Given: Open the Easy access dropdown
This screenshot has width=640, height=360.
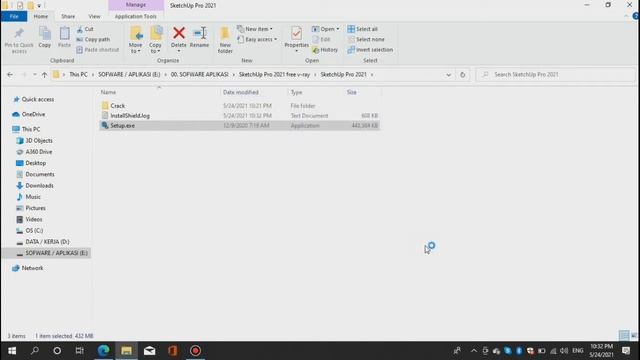Looking at the screenshot, I should [257, 39].
